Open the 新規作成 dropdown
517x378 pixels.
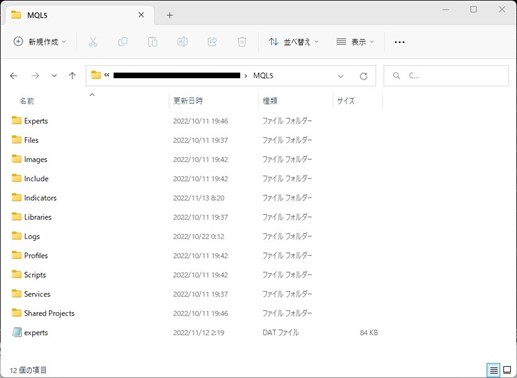[x=40, y=42]
